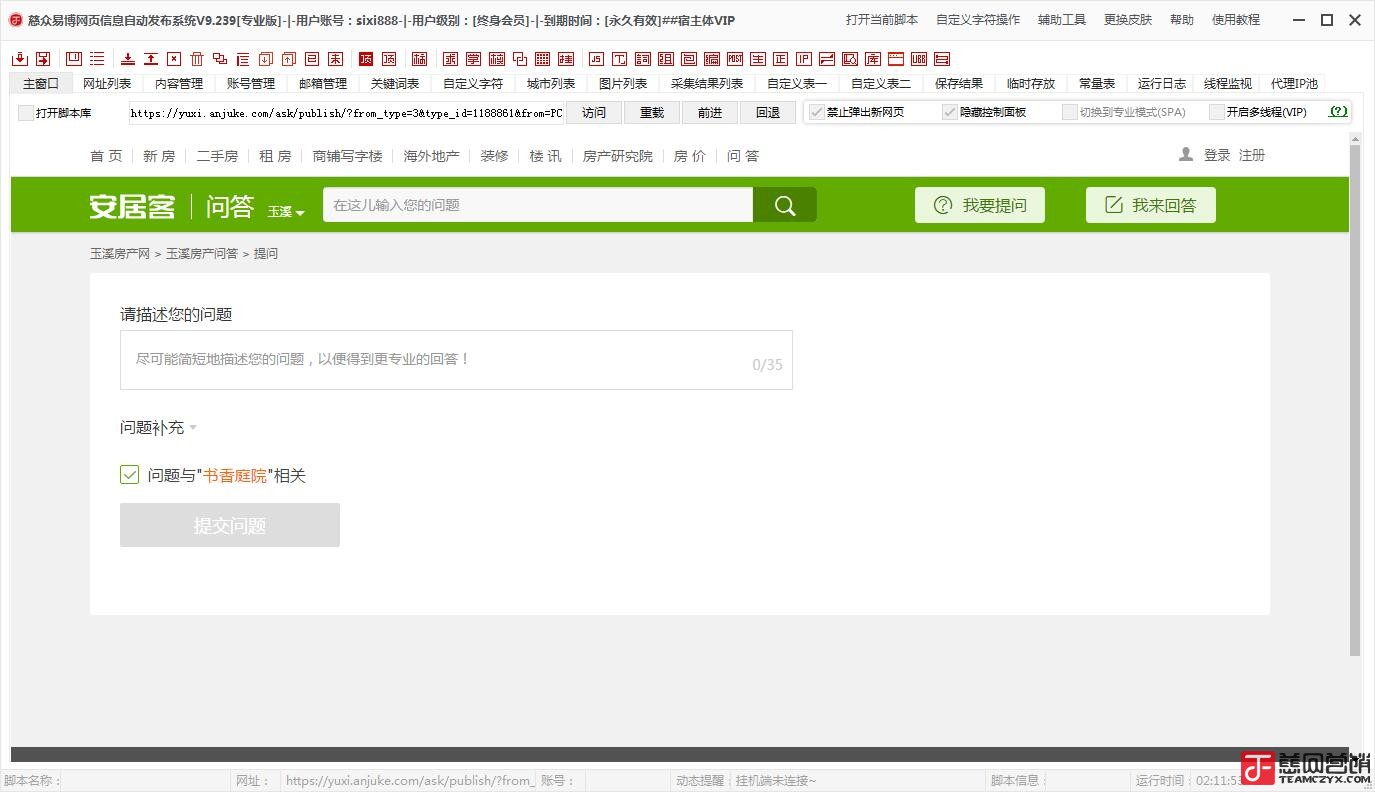Expand the 问题补充 section
Screen dimensions: 1375x792
158,428
